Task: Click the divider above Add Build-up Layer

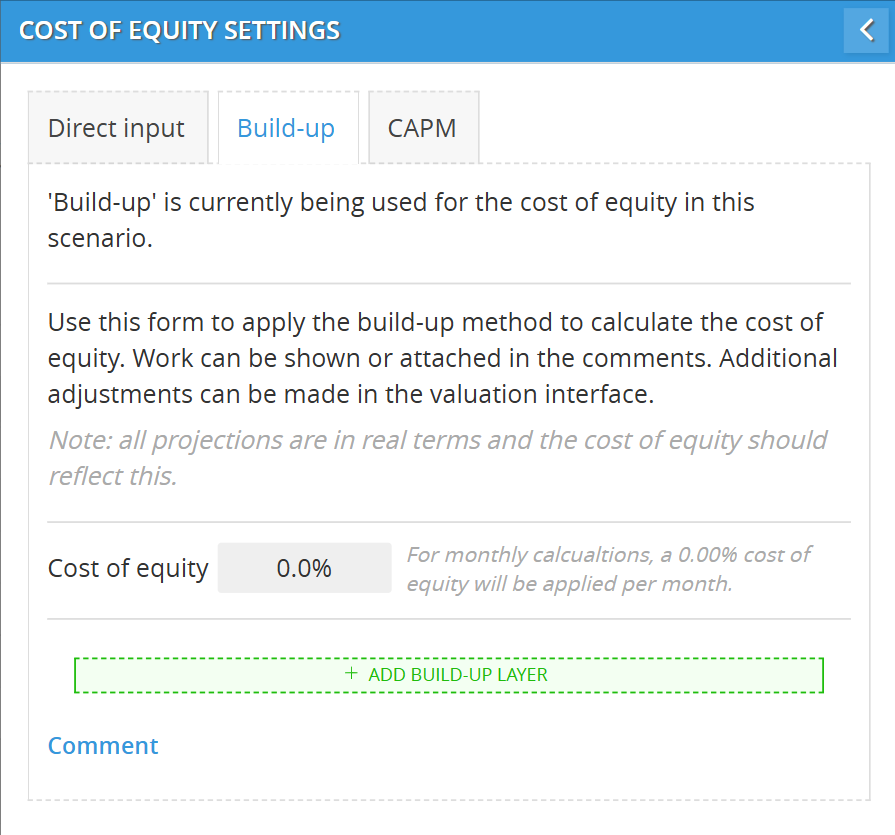Action: pyautogui.click(x=449, y=619)
